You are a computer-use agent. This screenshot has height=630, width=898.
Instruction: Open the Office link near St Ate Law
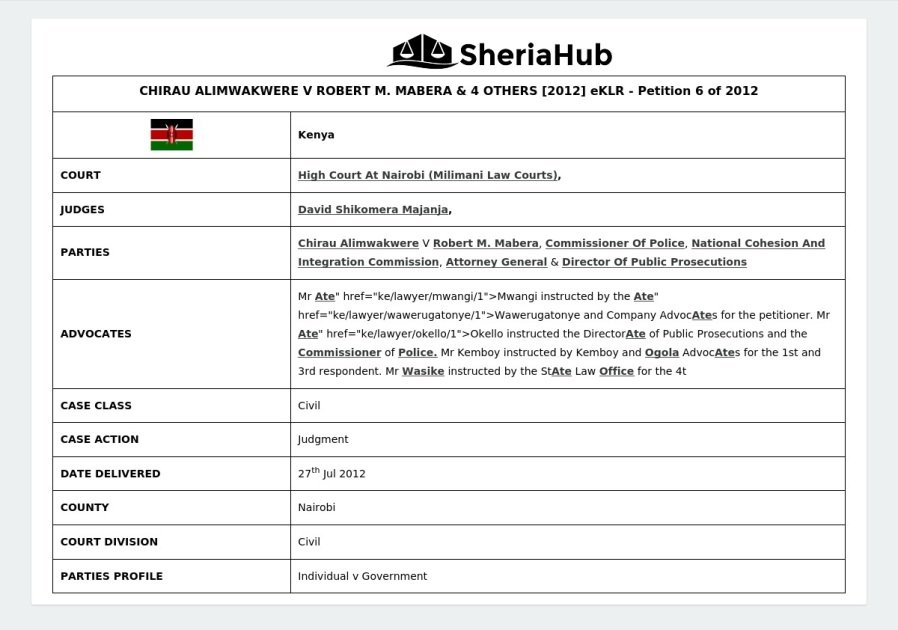click(x=617, y=371)
